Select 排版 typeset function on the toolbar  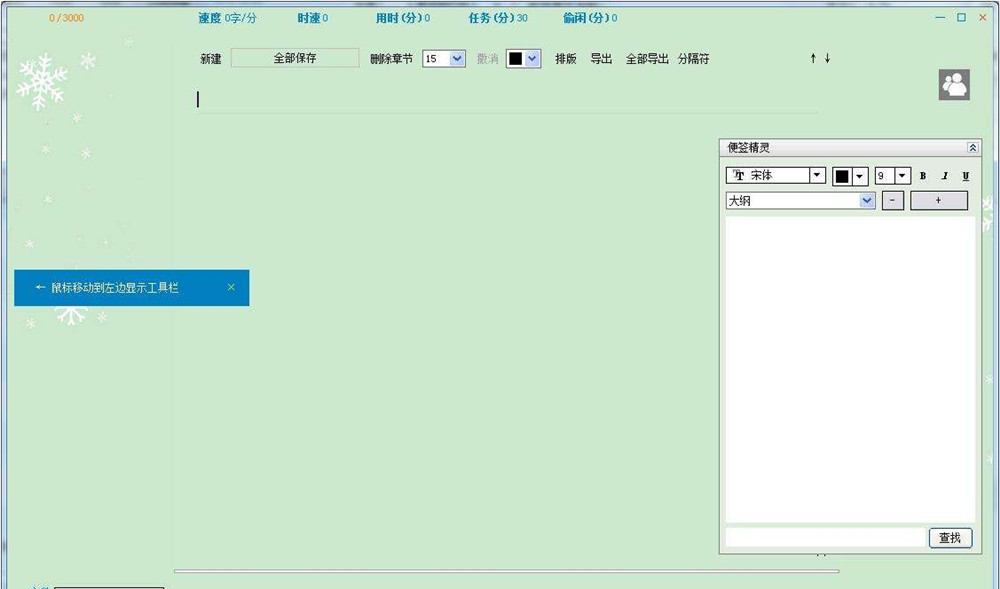[564, 58]
